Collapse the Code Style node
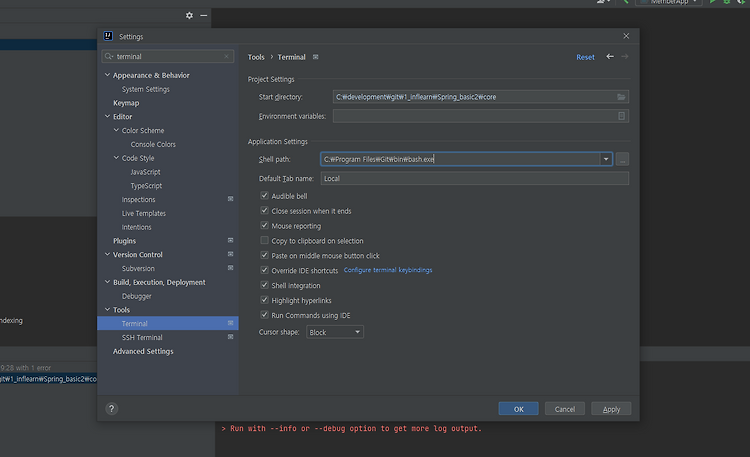The image size is (750, 457). coord(116,157)
